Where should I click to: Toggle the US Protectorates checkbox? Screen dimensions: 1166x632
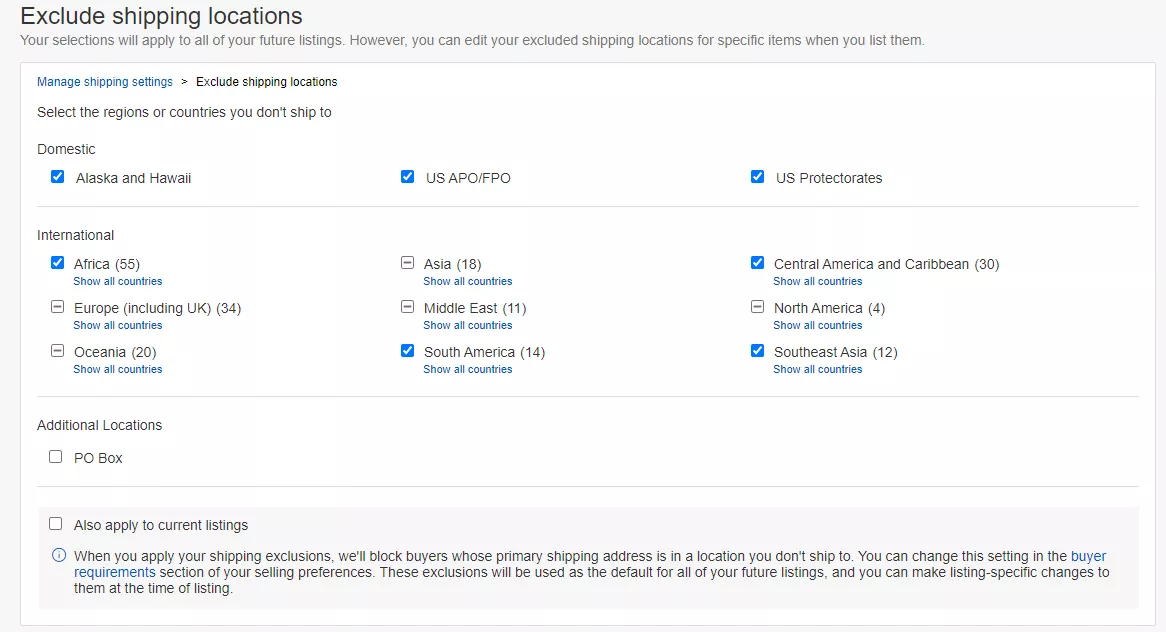pyautogui.click(x=757, y=177)
